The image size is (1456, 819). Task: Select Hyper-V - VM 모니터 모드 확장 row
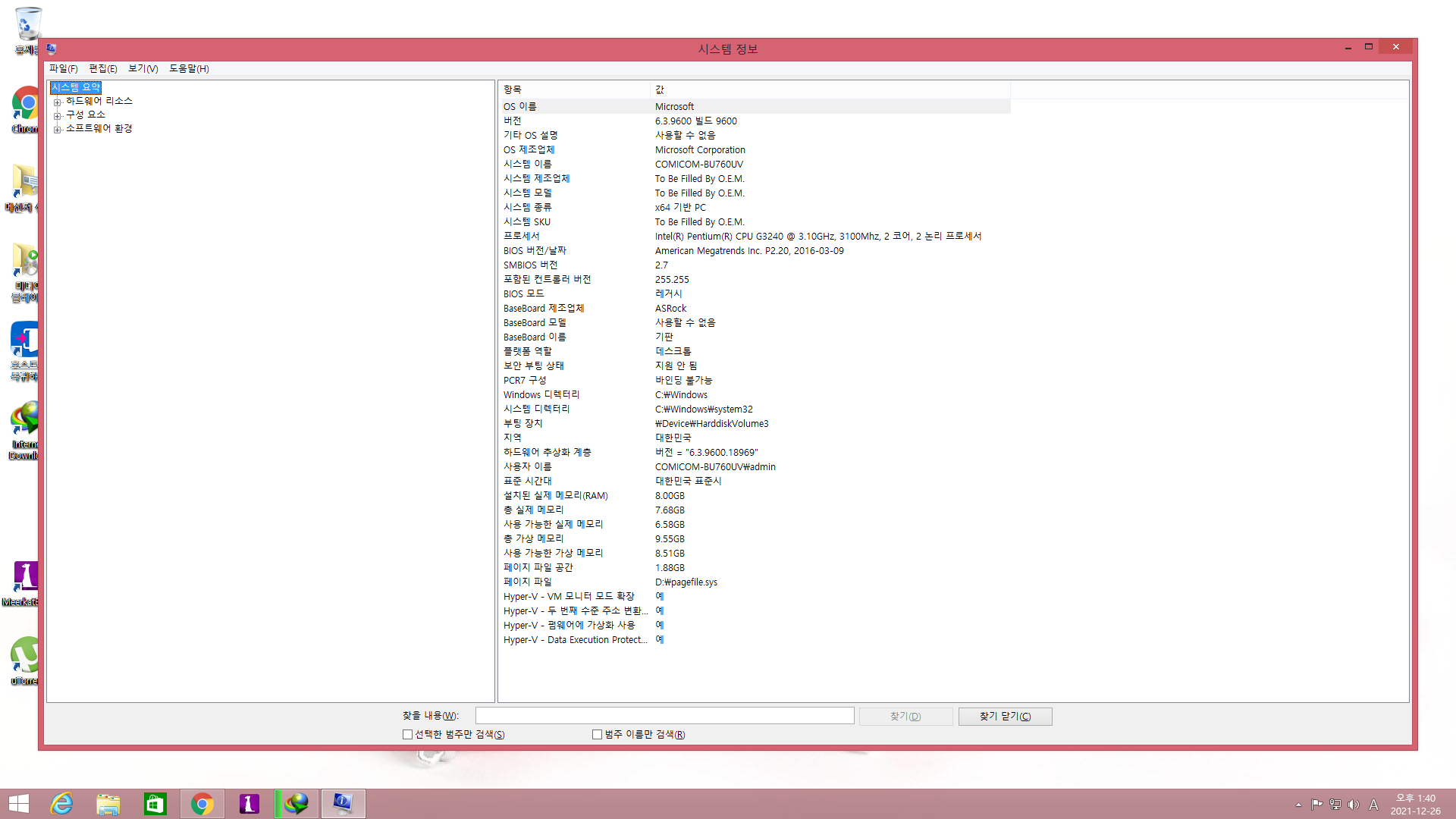(755, 597)
